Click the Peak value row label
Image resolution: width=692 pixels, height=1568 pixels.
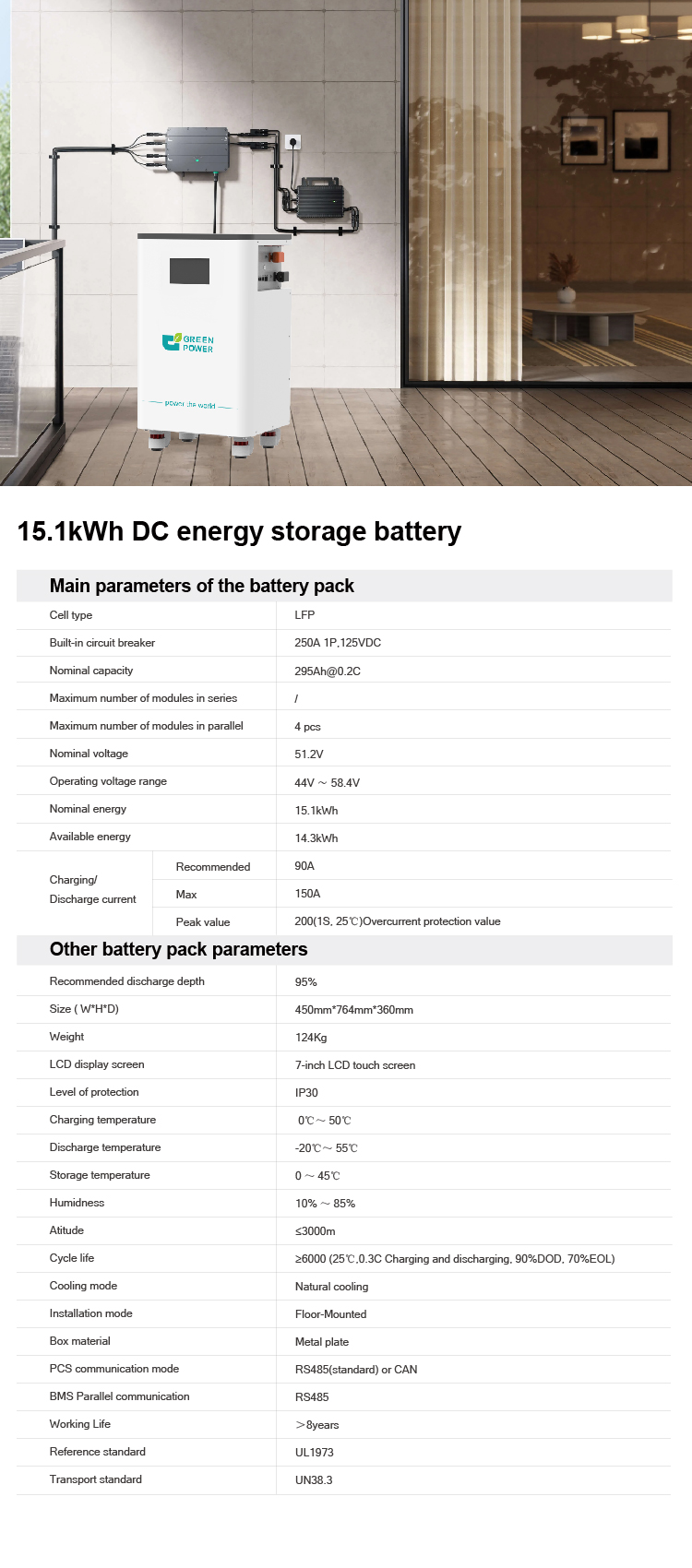203,921
